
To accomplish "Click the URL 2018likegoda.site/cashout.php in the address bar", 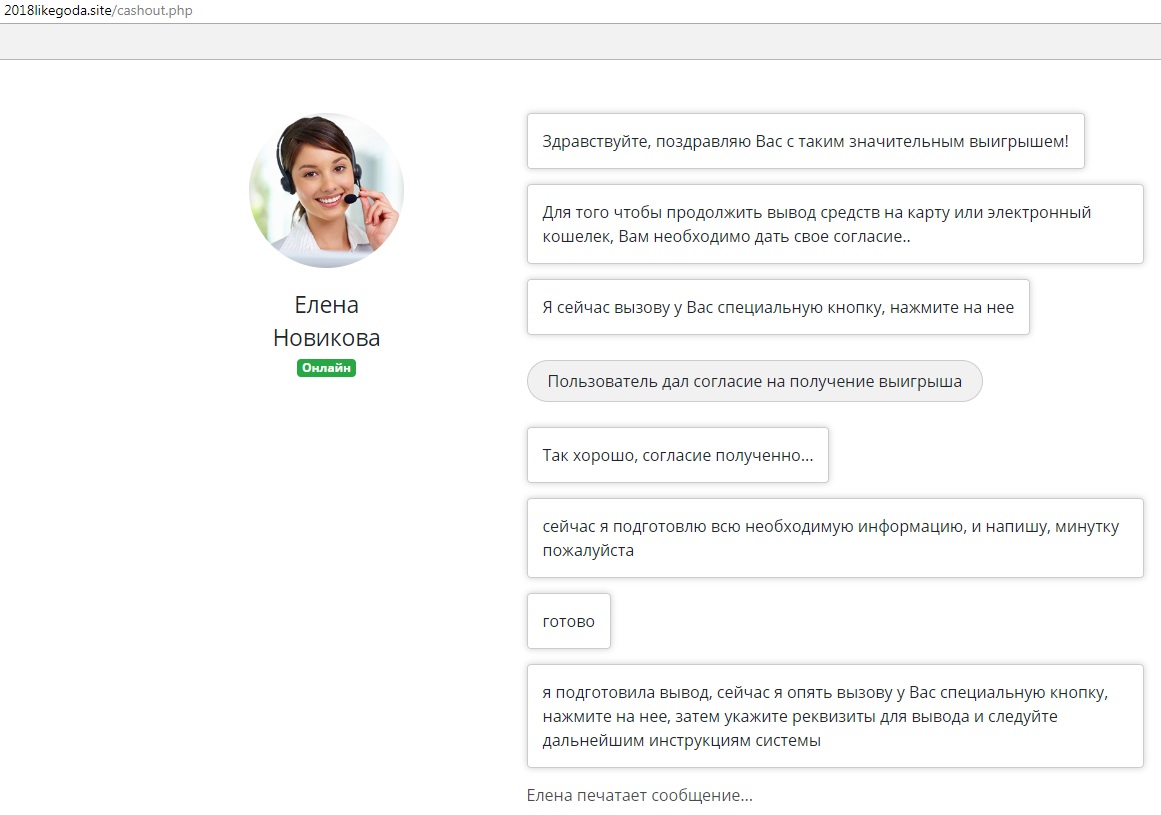I will (x=98, y=10).
